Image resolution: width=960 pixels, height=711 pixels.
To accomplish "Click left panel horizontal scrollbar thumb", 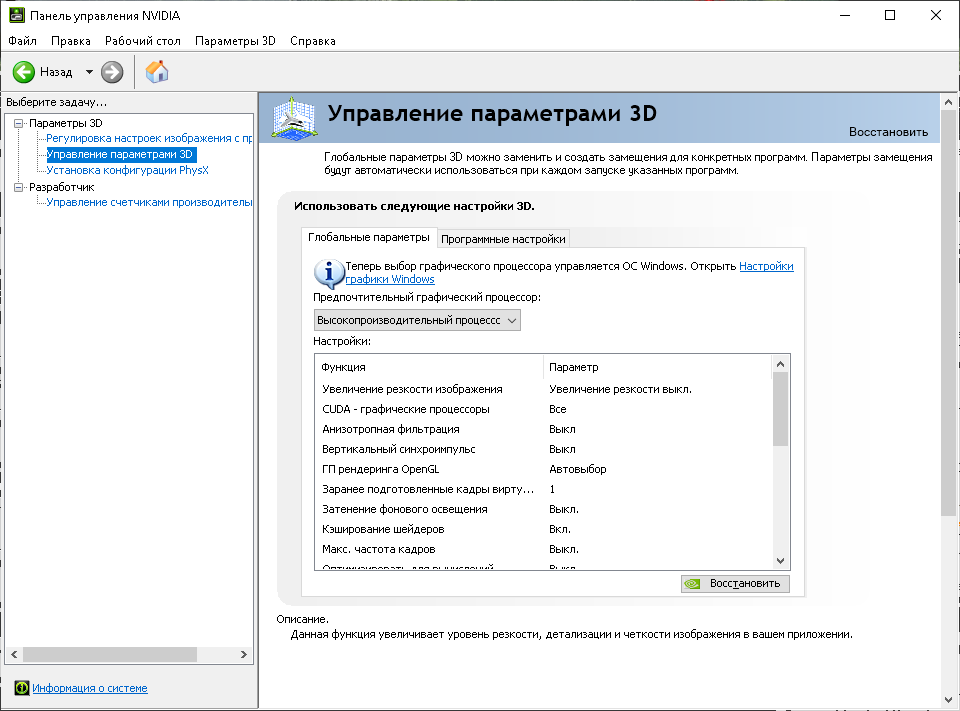I will pyautogui.click(x=110, y=655).
